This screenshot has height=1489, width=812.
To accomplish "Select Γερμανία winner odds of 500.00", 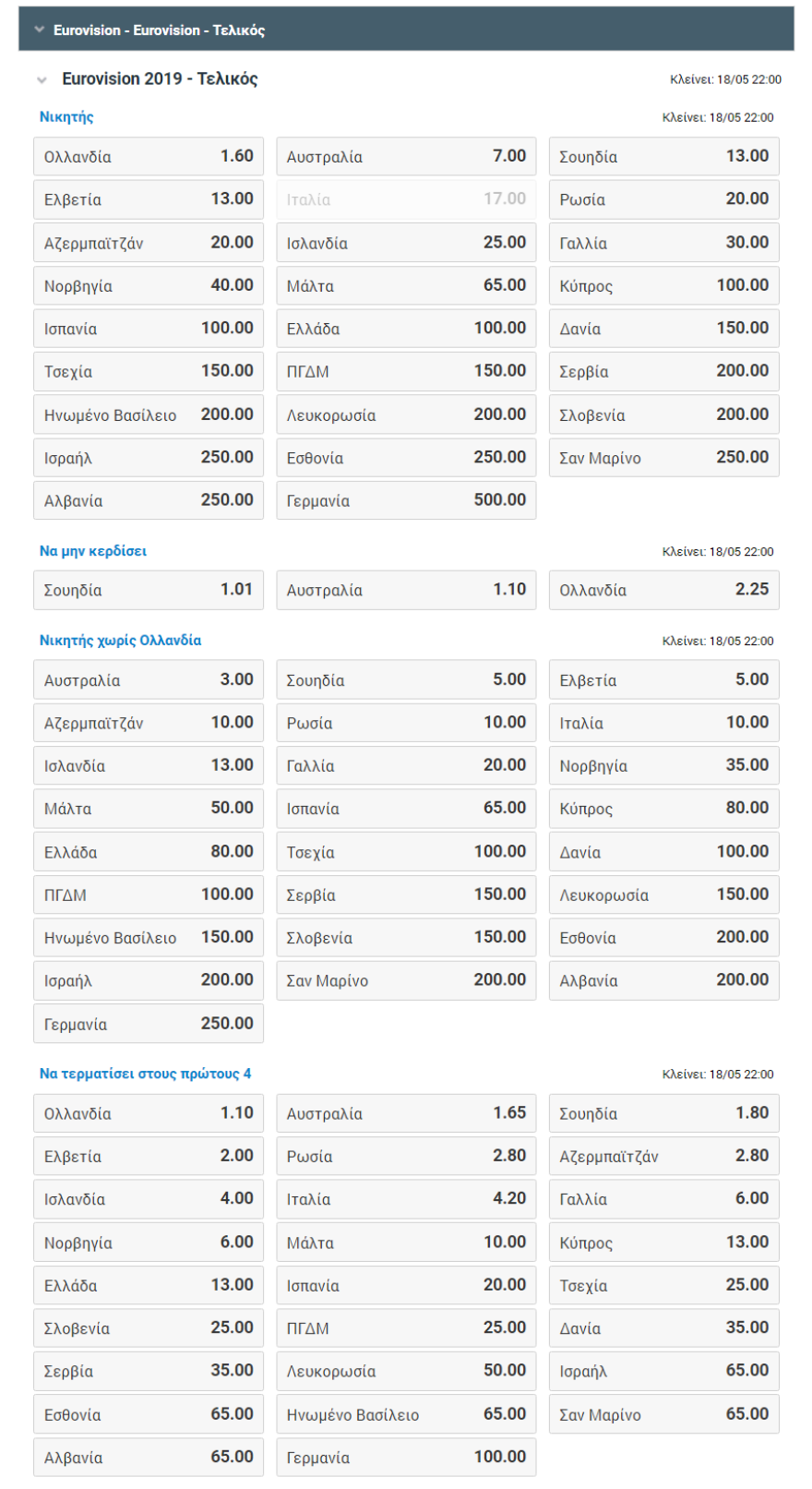I will (x=406, y=500).
